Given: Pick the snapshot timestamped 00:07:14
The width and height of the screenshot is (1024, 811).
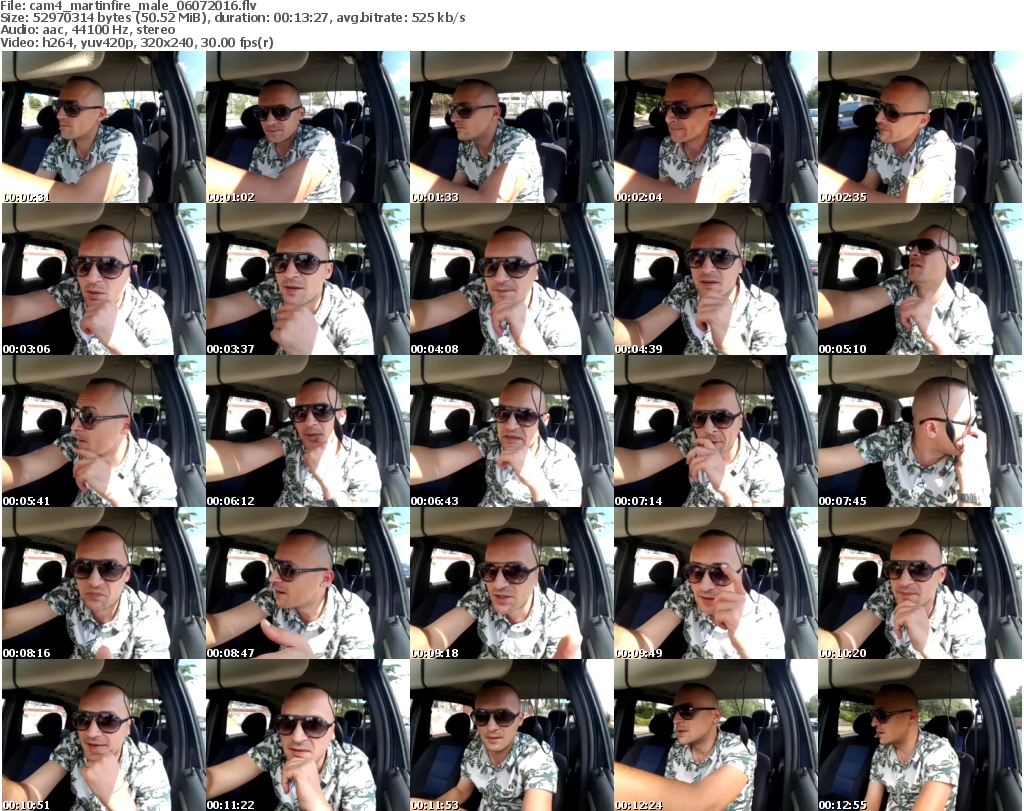Looking at the screenshot, I should 715,431.
